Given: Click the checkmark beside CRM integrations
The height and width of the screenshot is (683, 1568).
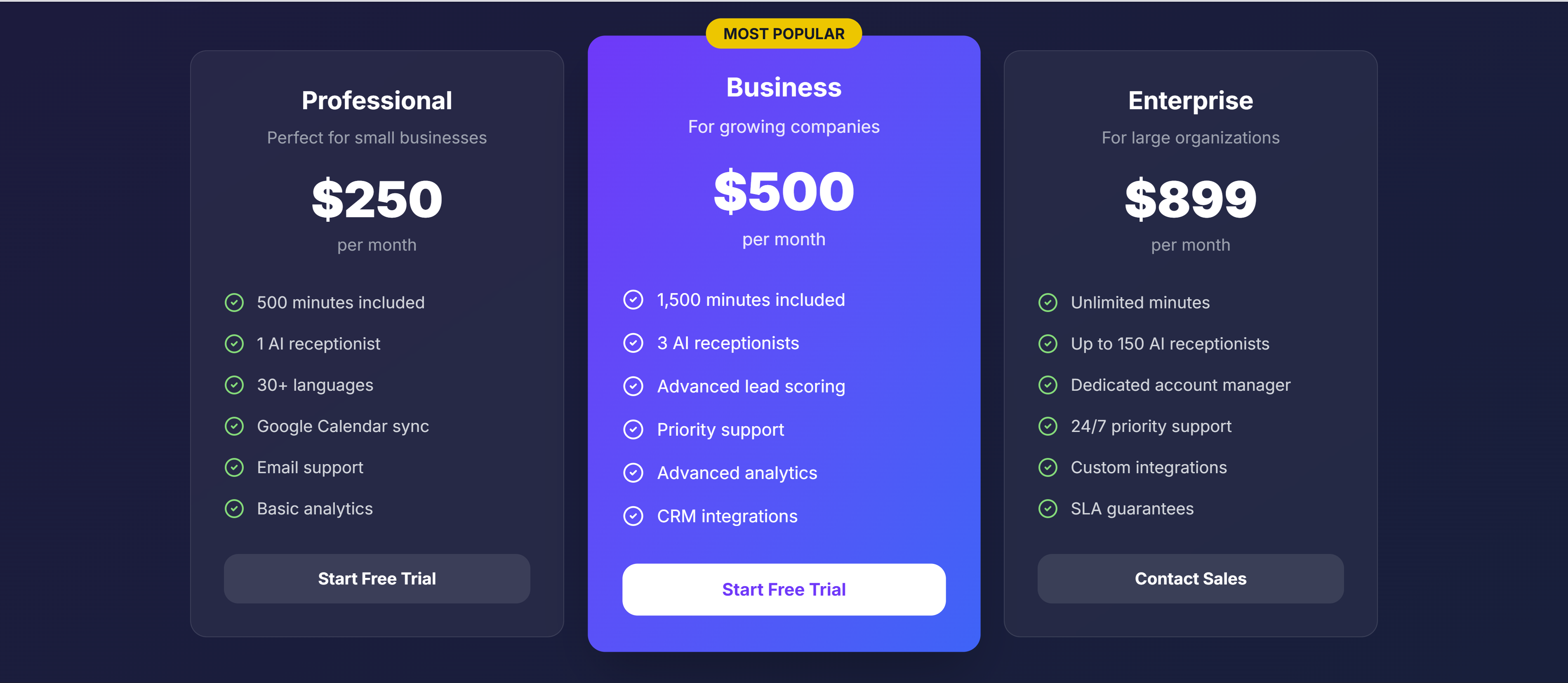Looking at the screenshot, I should click(x=633, y=516).
